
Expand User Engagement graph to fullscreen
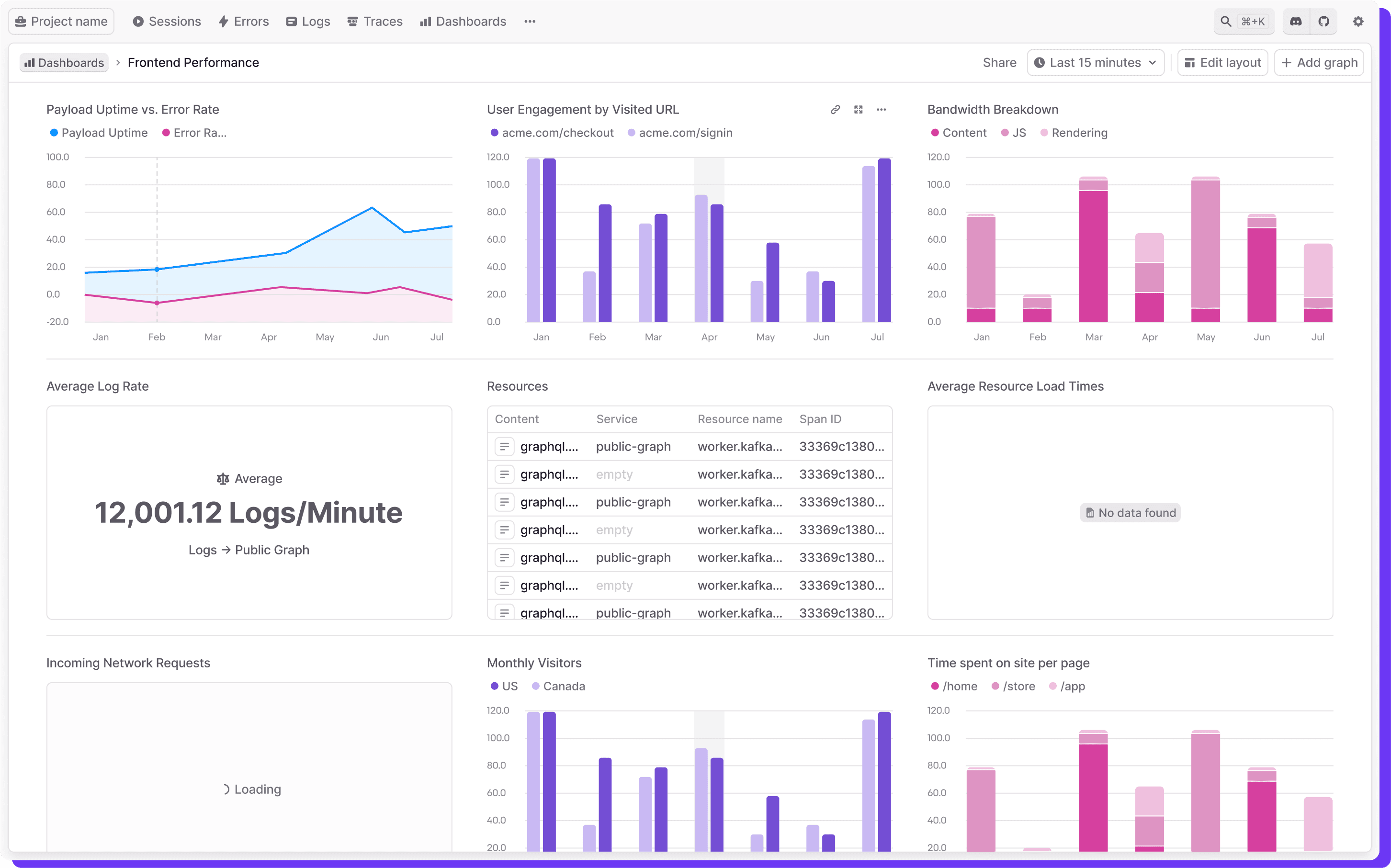click(858, 109)
